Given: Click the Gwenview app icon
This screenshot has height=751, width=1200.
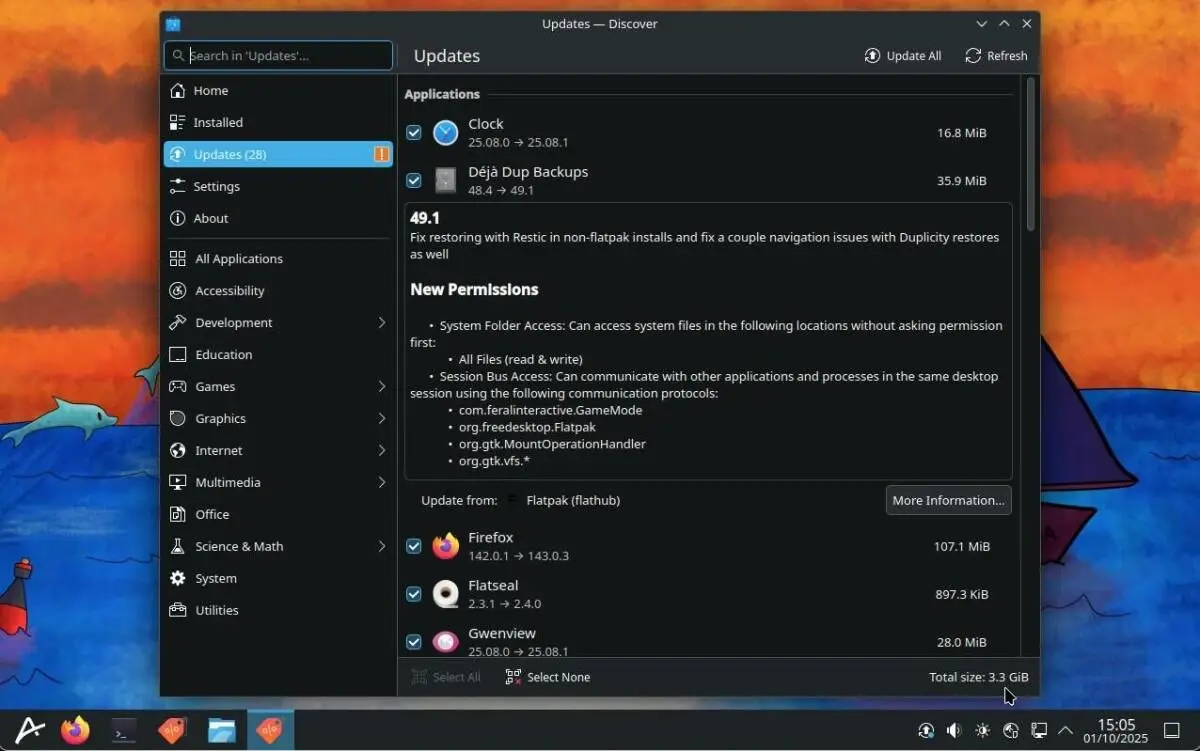Looking at the screenshot, I should (x=445, y=642).
